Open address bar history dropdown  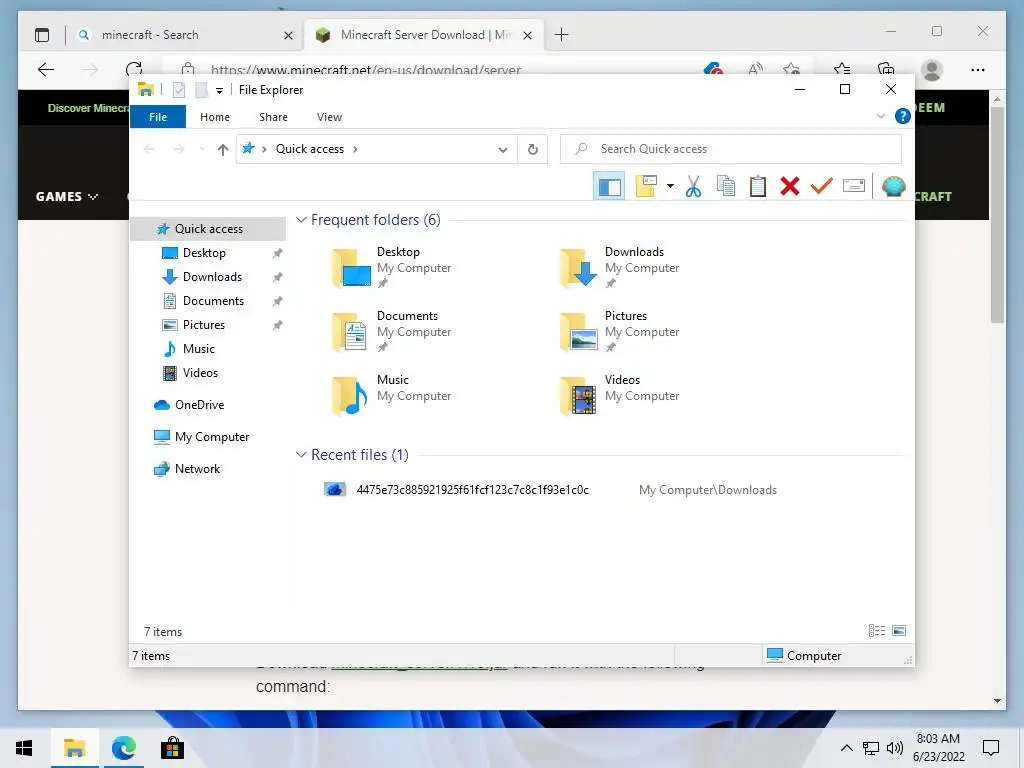click(x=502, y=150)
